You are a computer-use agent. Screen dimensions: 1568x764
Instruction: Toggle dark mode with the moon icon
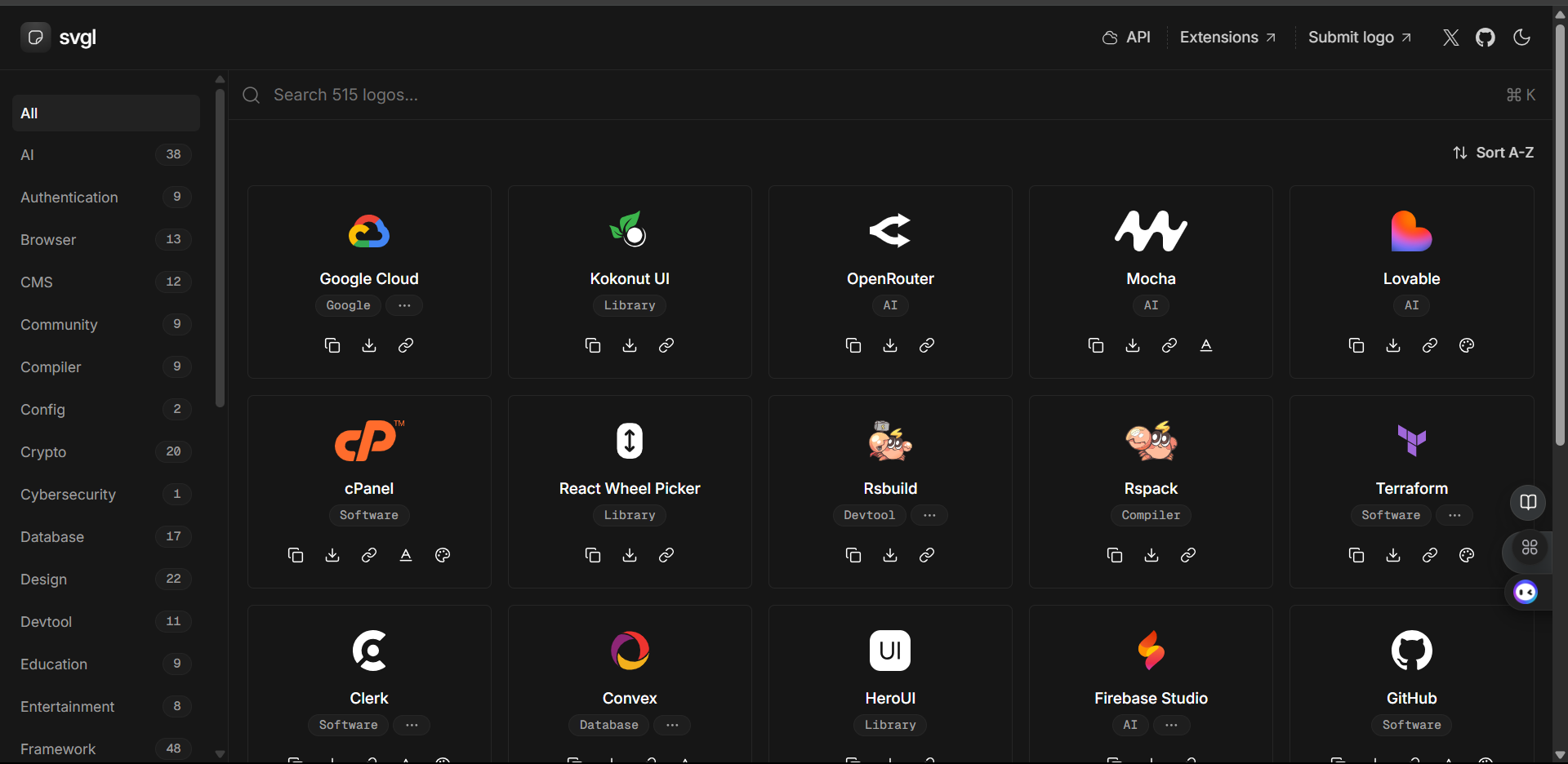[1521, 38]
